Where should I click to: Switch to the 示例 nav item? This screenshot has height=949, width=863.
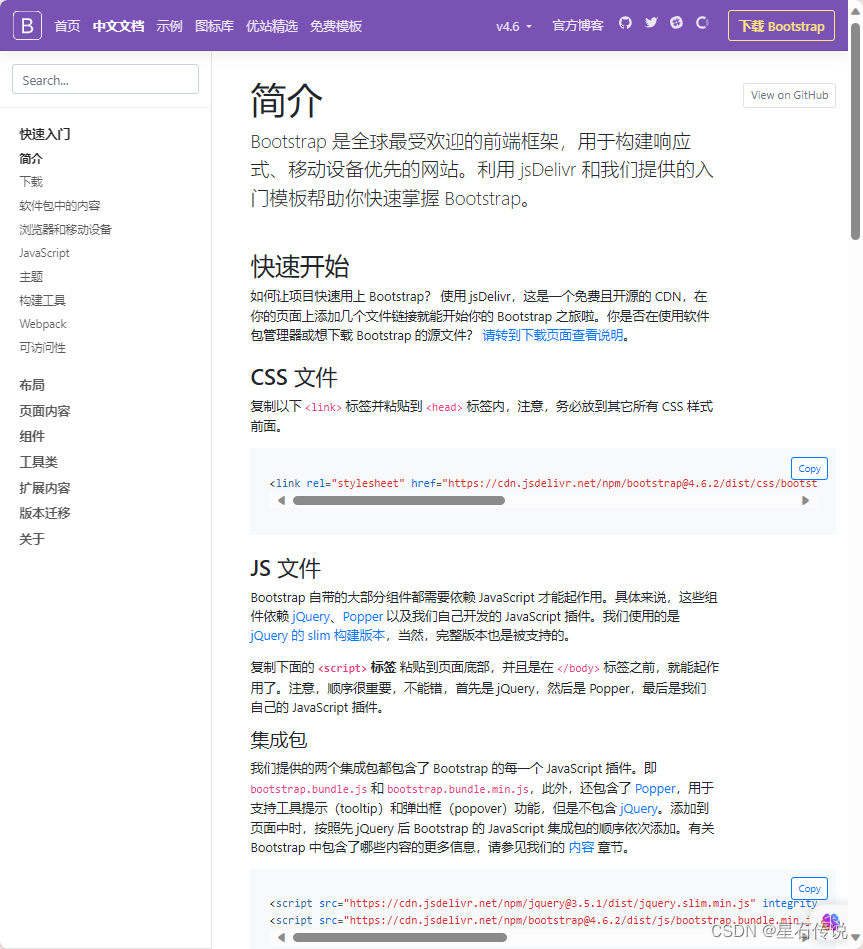tap(169, 25)
